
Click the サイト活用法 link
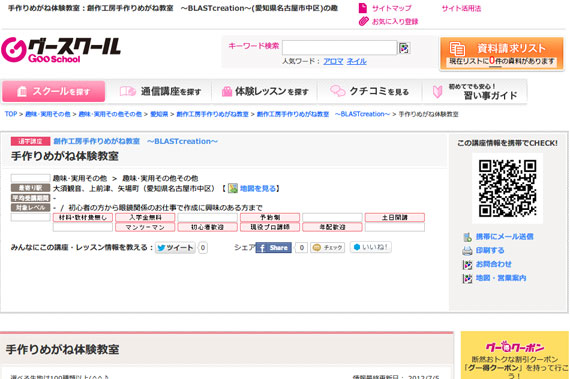click(461, 8)
